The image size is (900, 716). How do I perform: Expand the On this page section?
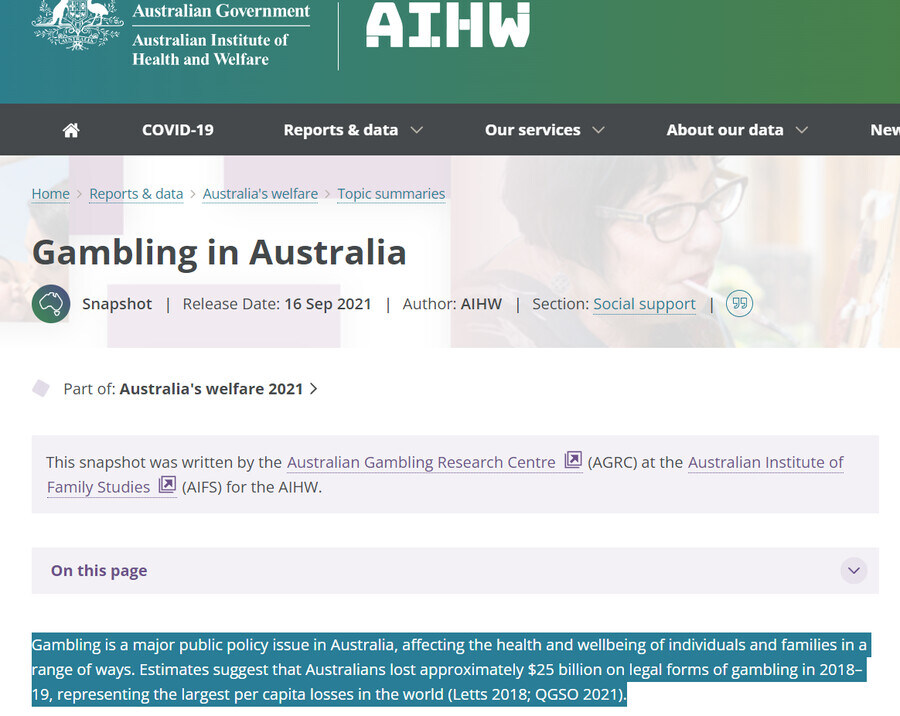[x=853, y=571]
